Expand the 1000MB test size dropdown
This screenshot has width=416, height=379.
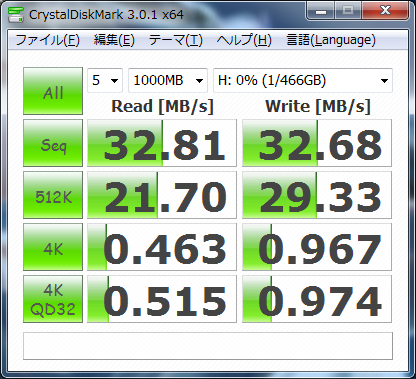click(168, 80)
